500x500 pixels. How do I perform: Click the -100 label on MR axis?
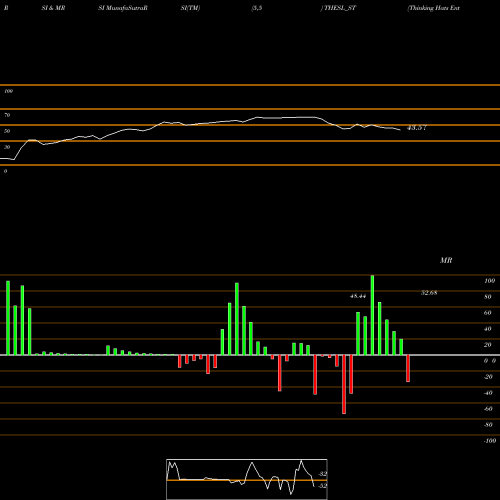[x=490, y=441]
